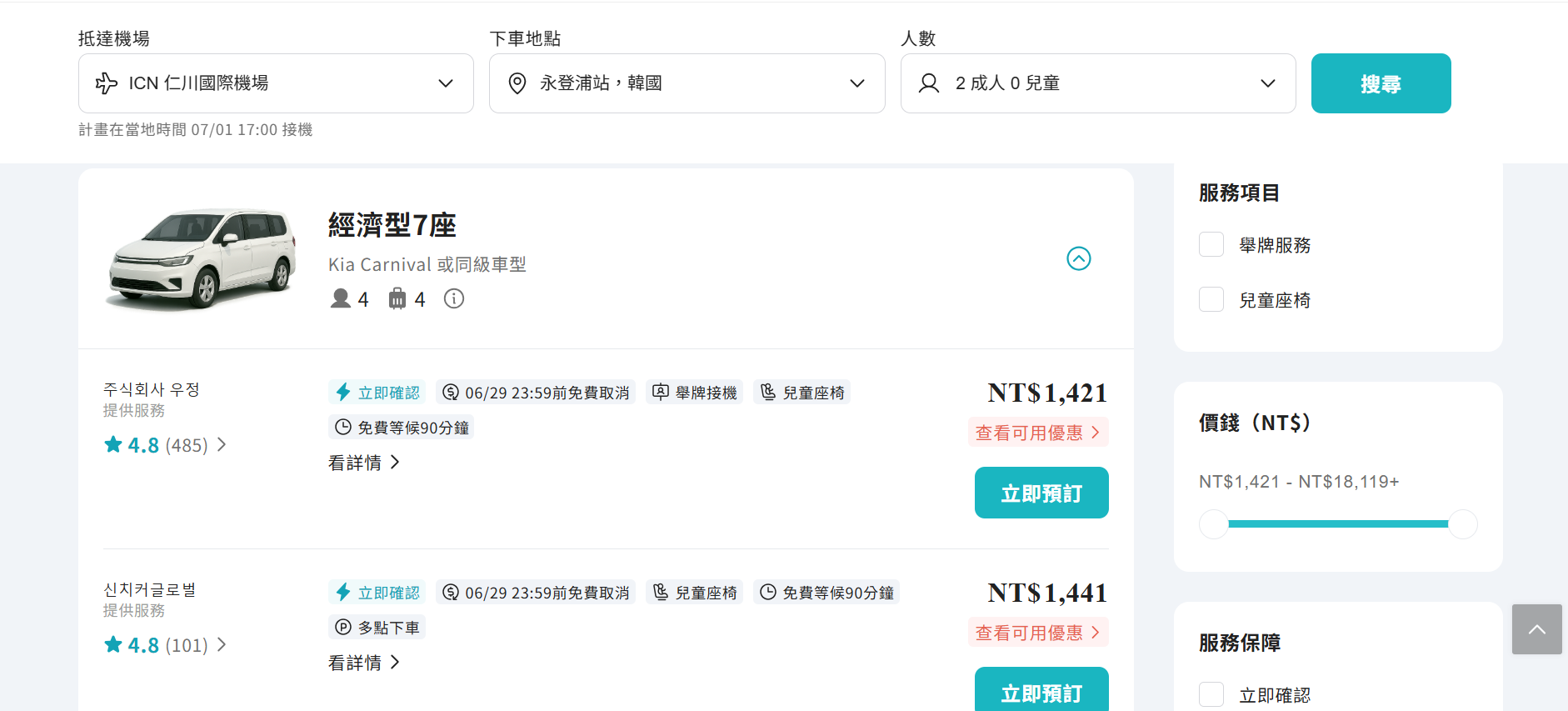Click free cancellation tag in first offer
Image resolution: width=1568 pixels, height=711 pixels.
point(536,393)
